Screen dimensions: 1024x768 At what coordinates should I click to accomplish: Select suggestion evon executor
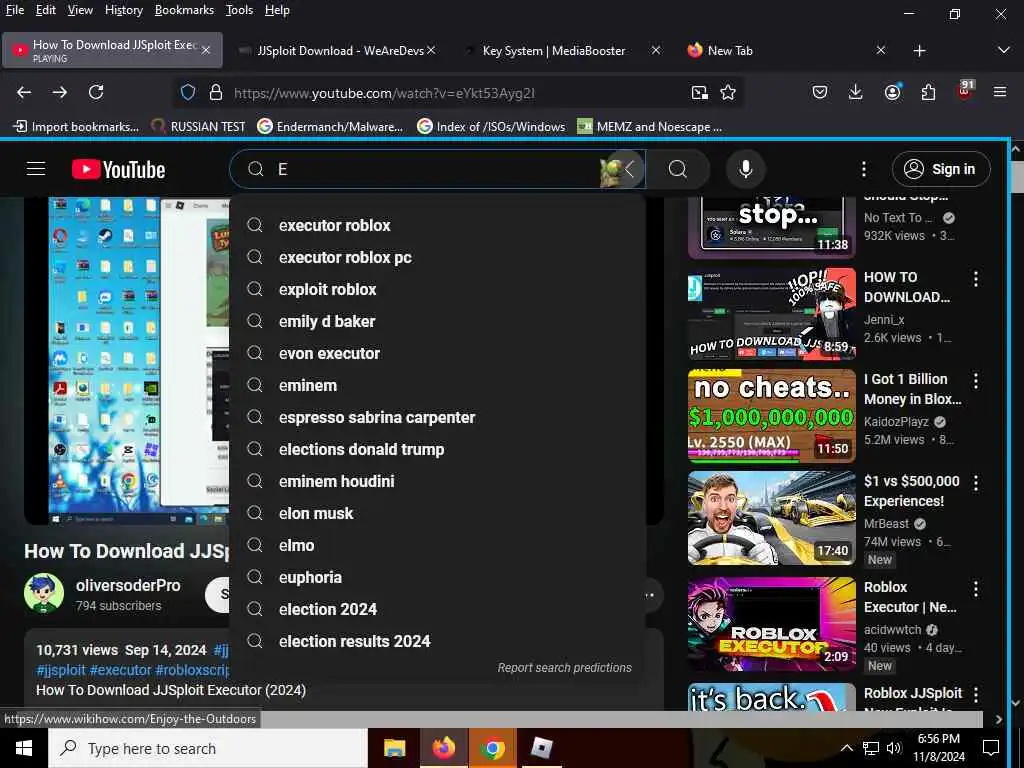coord(438,353)
